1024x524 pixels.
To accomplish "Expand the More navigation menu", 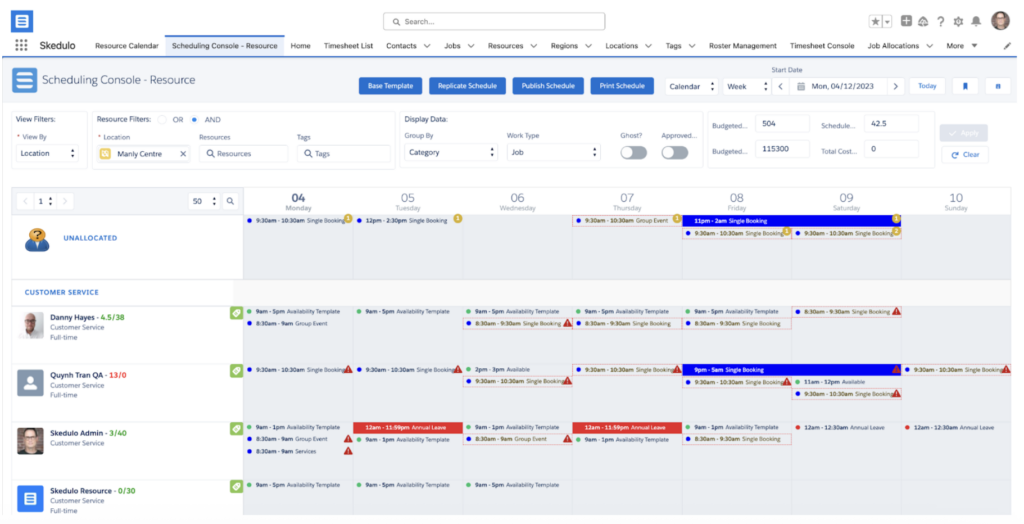I will pyautogui.click(x=961, y=46).
